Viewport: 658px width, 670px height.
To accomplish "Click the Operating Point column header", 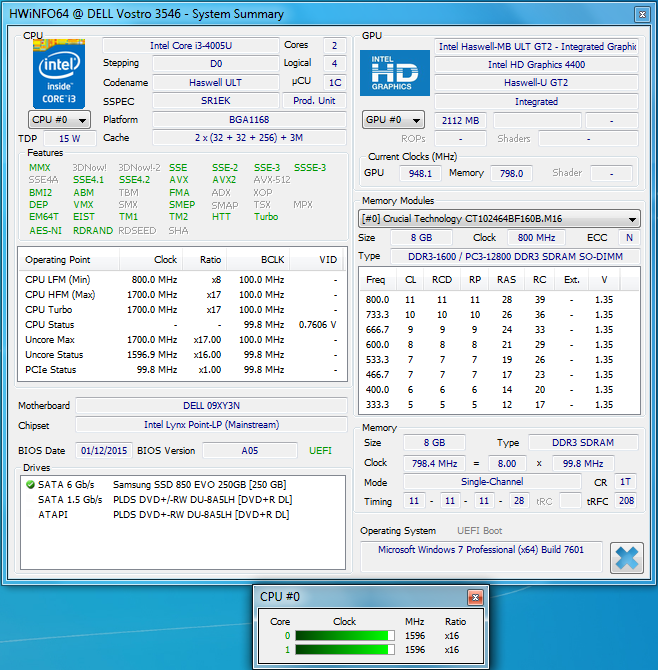I will pyautogui.click(x=60, y=259).
